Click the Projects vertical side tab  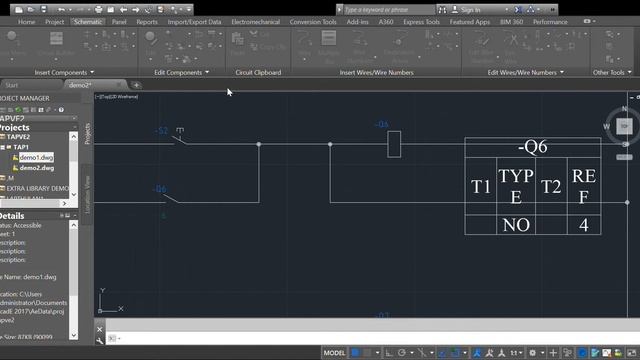click(x=87, y=133)
